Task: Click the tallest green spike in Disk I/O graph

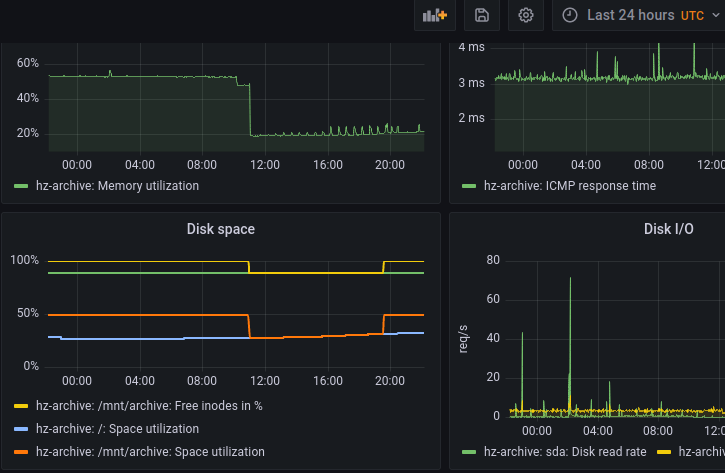Action: point(570,279)
